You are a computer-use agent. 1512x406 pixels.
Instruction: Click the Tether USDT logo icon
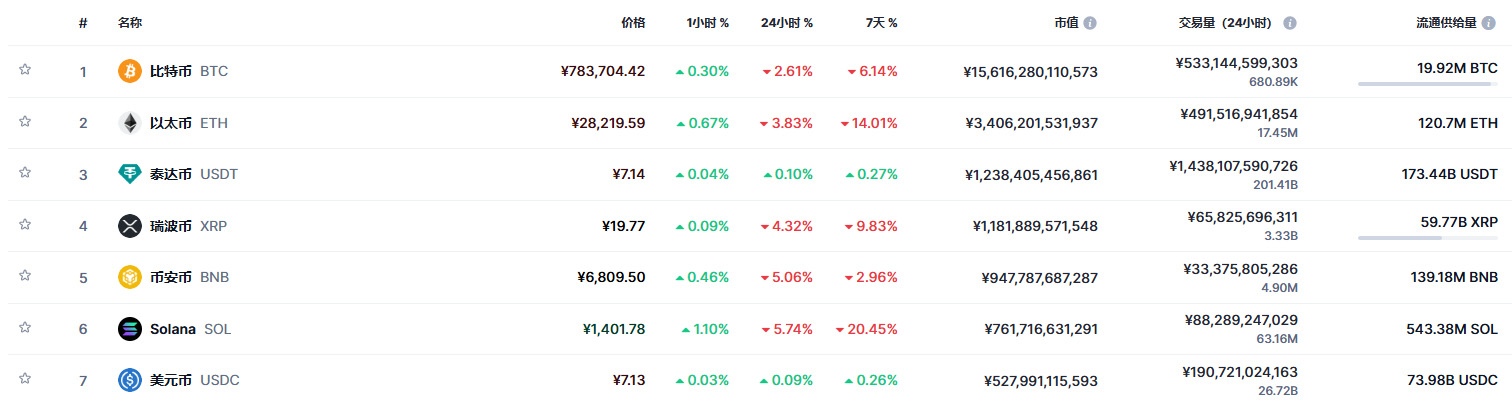pos(130,174)
